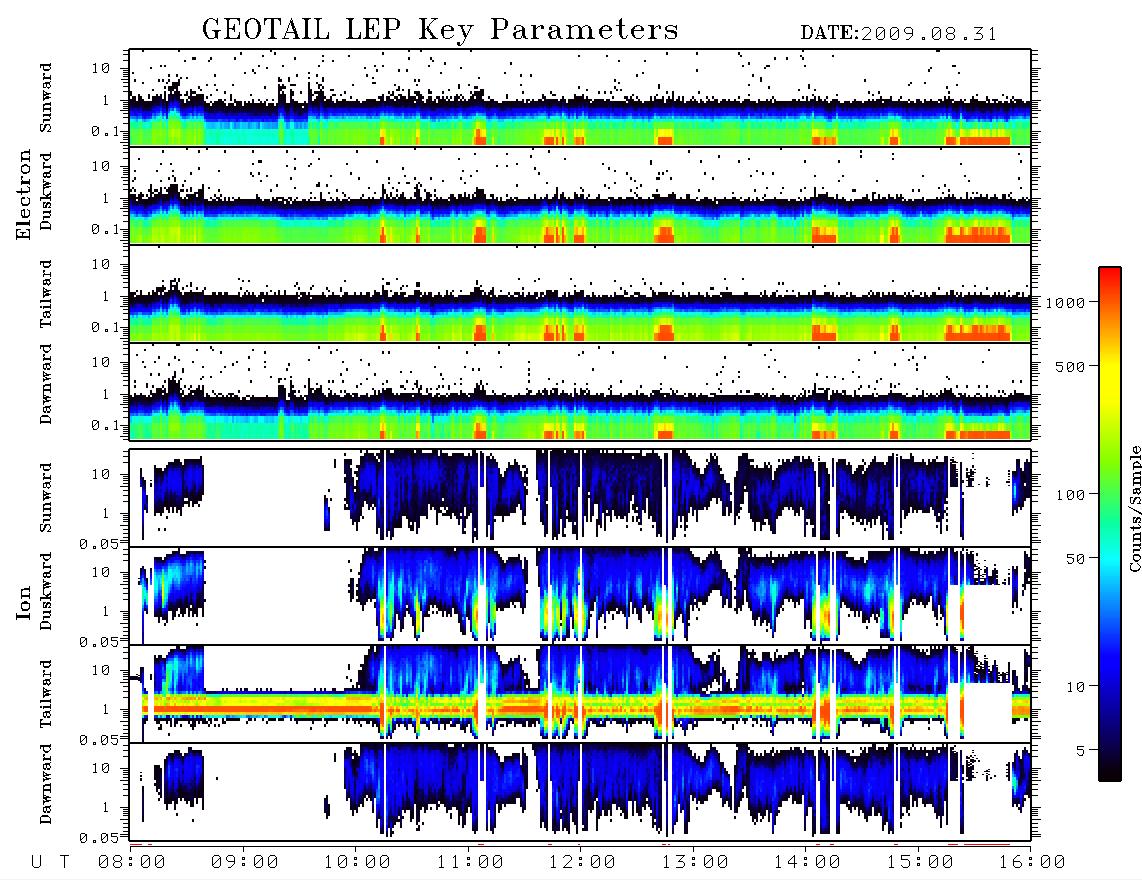Click the Ion "Sunward" panel label
This screenshot has width=1142, height=880.
coord(46,498)
